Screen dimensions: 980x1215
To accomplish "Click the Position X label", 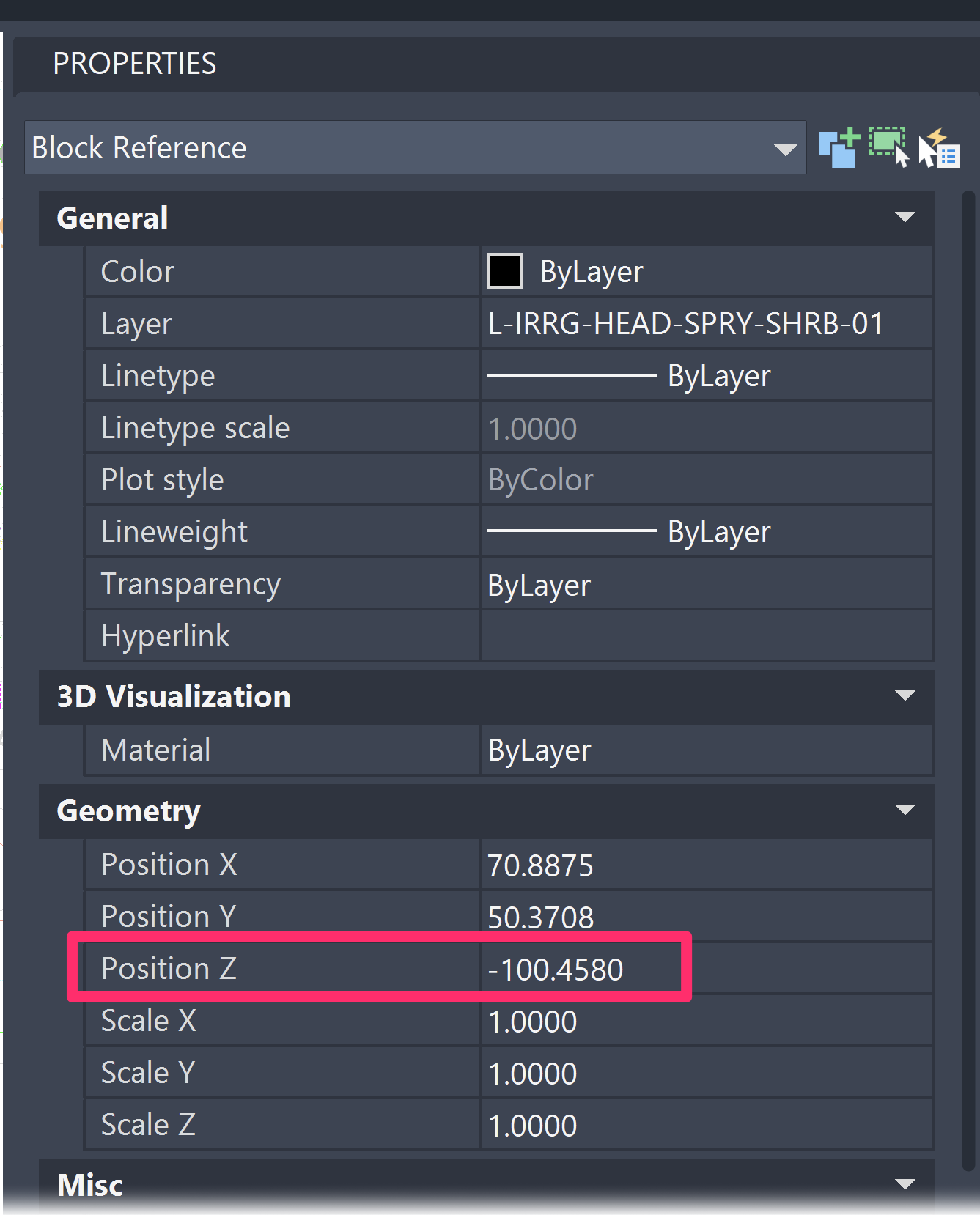I will pyautogui.click(x=169, y=865).
